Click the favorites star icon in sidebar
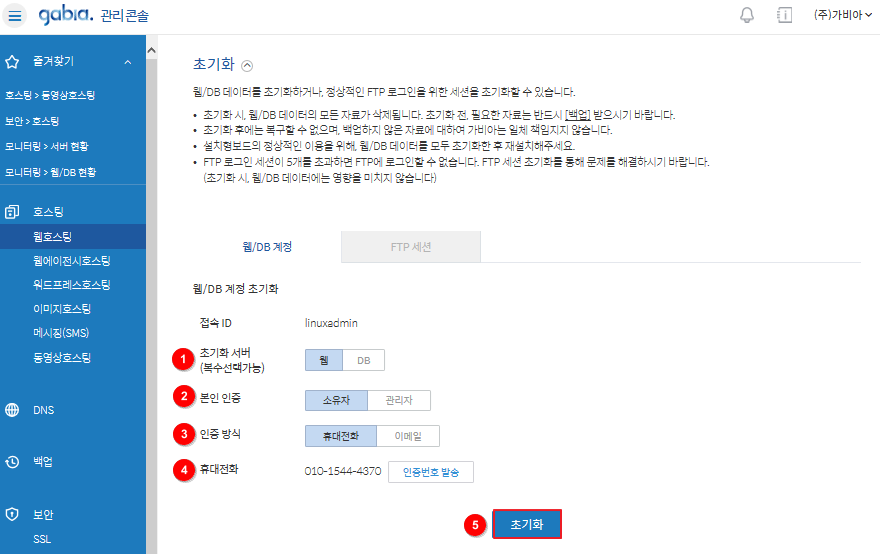 tap(12, 62)
